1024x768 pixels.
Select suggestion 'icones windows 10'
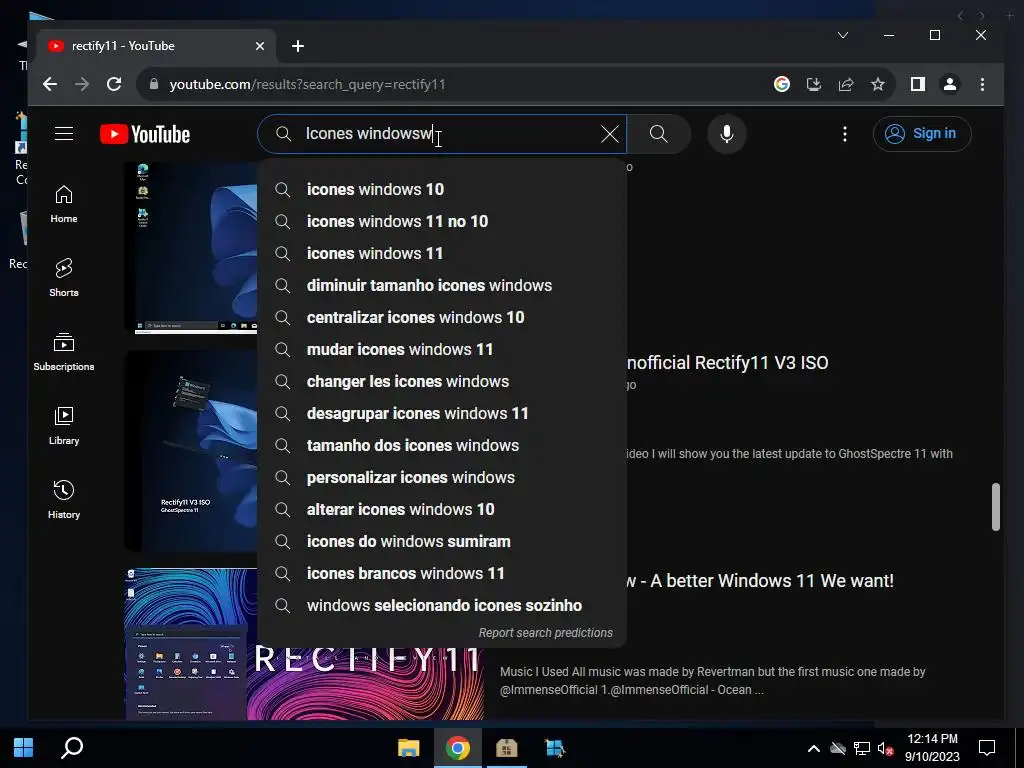point(441,189)
